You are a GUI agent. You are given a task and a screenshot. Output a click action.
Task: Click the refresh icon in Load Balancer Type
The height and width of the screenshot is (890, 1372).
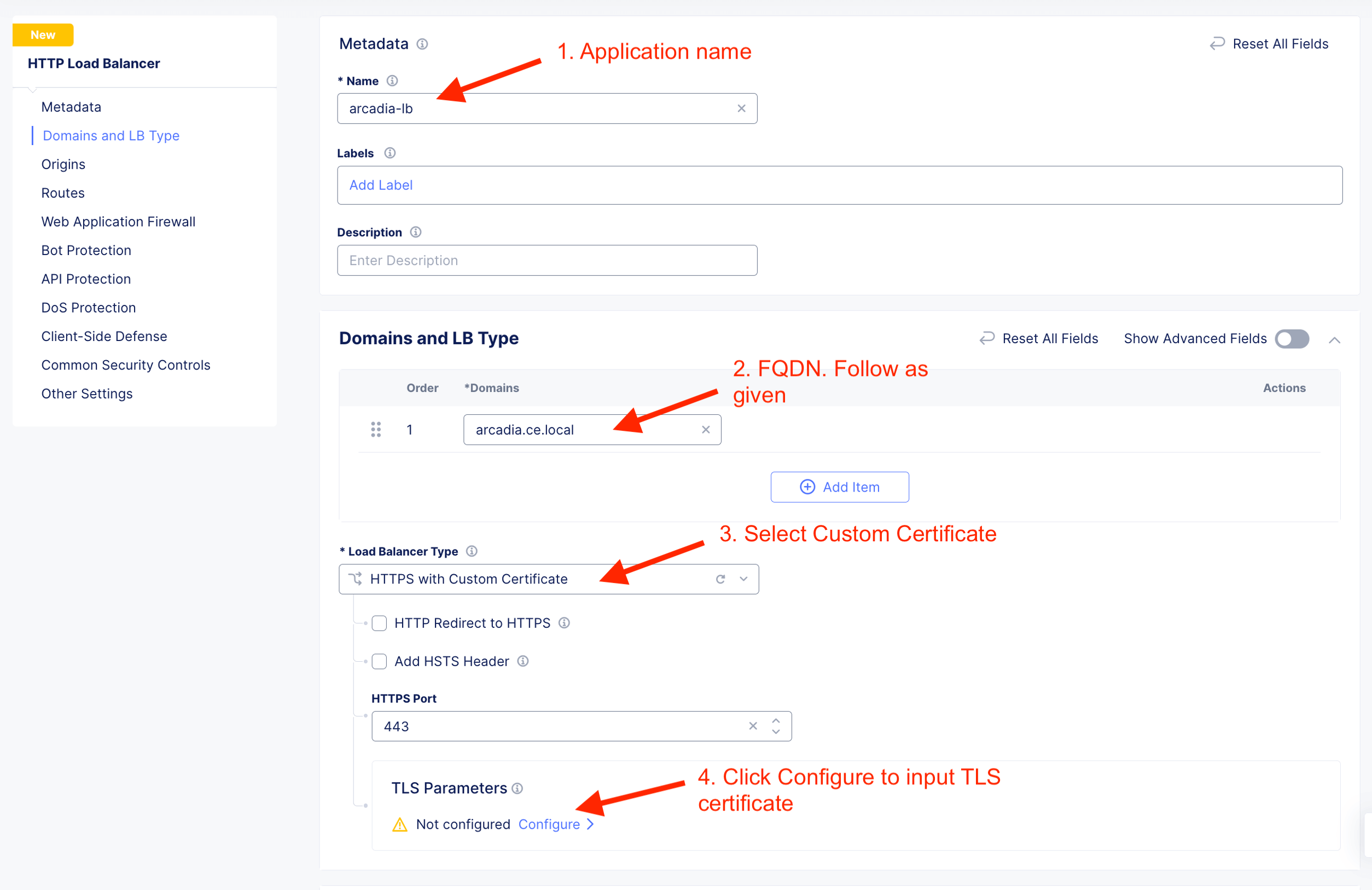[x=720, y=579]
